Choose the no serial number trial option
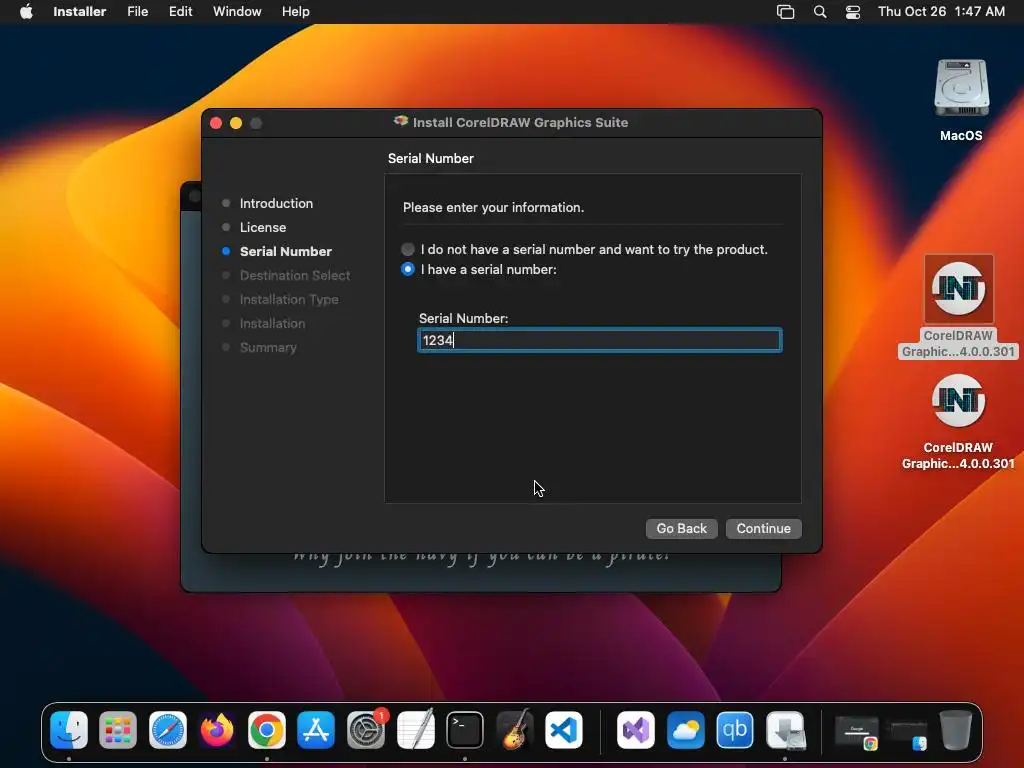The height and width of the screenshot is (768, 1024). click(x=408, y=249)
